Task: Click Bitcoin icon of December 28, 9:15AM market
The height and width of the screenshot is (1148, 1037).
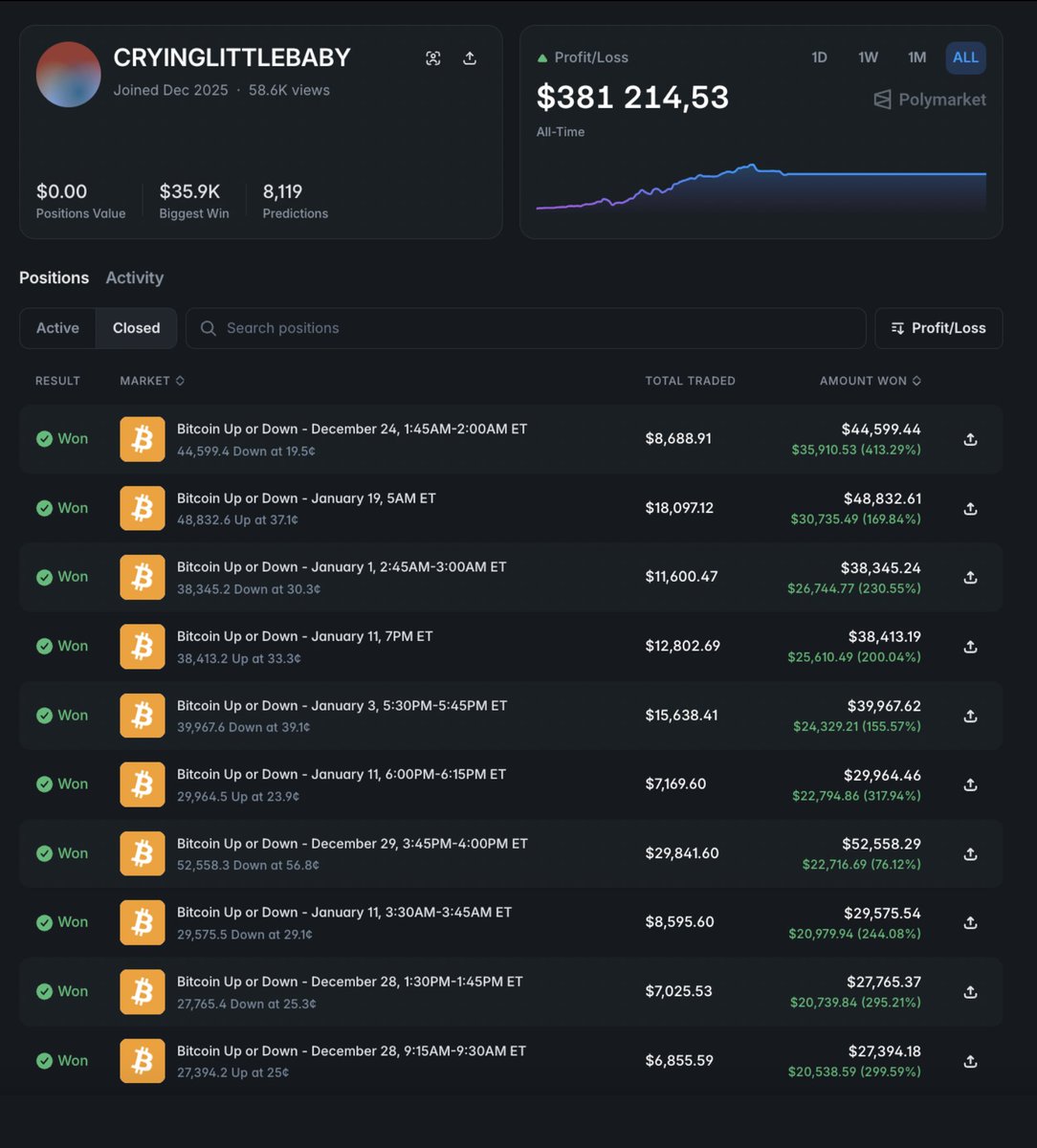Action: [143, 1061]
